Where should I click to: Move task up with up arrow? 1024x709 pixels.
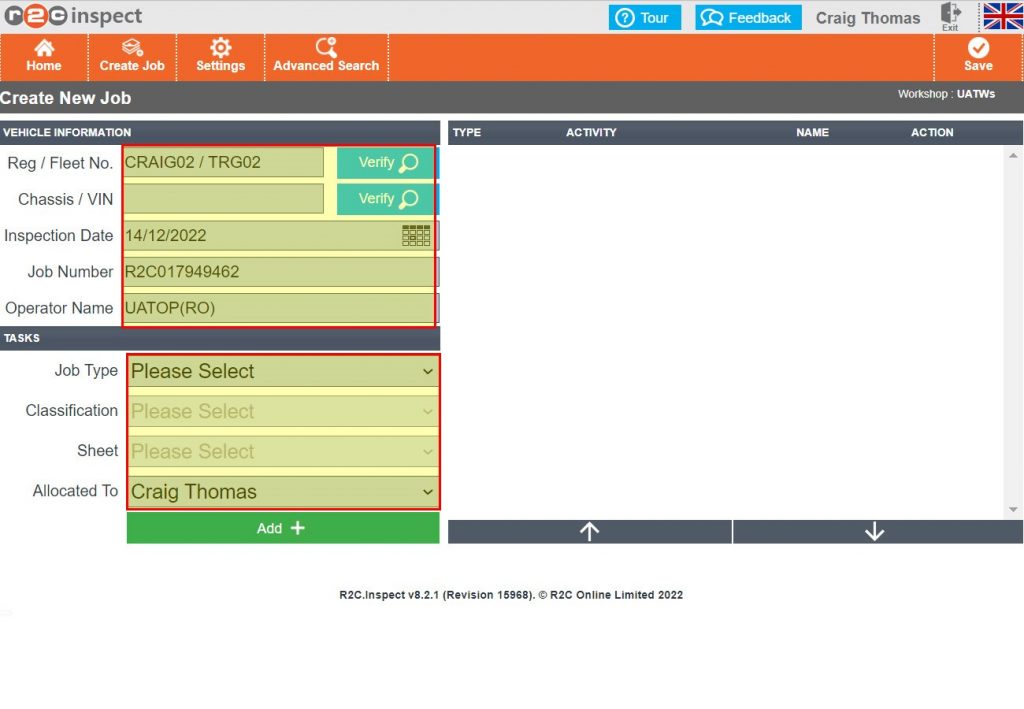[589, 532]
